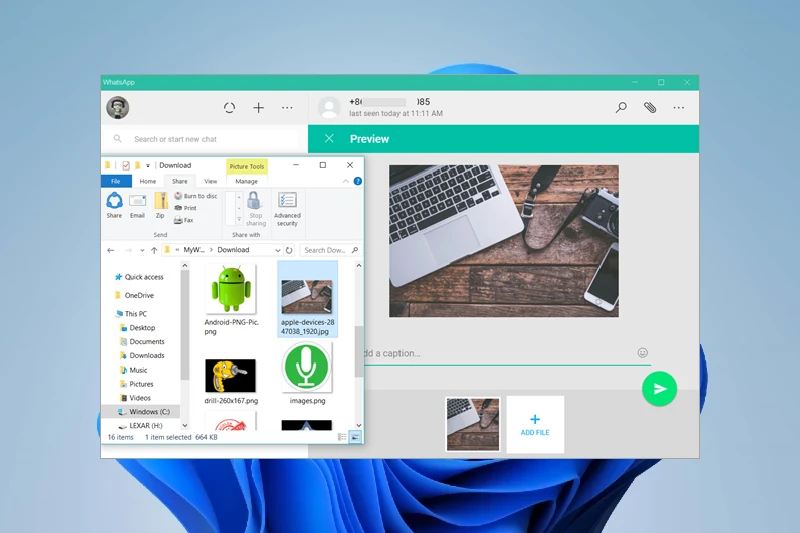Screen dimensions: 800x533
Task: Click Download in the address path
Action: point(233,250)
